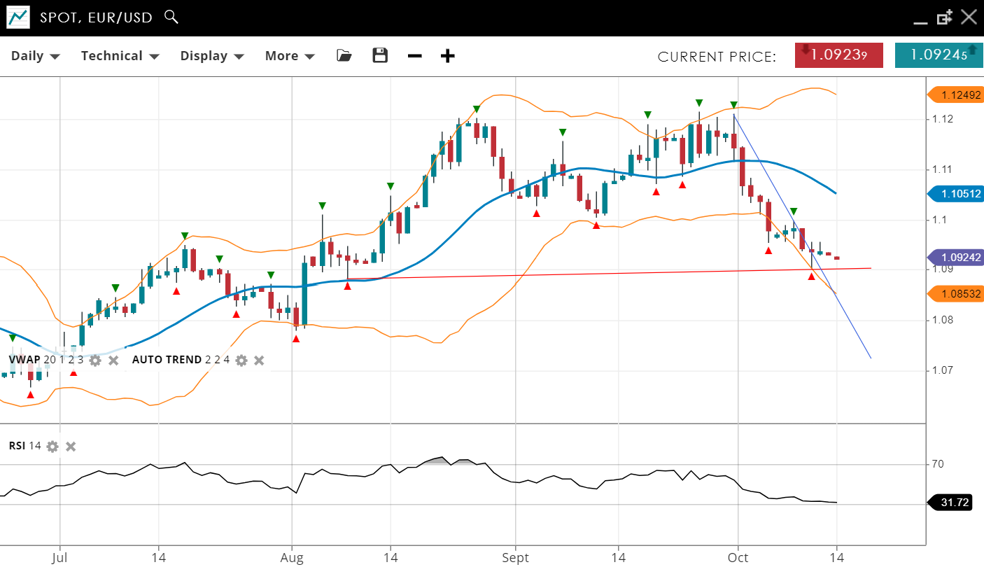Open Auto Trend settings gear

click(241, 360)
